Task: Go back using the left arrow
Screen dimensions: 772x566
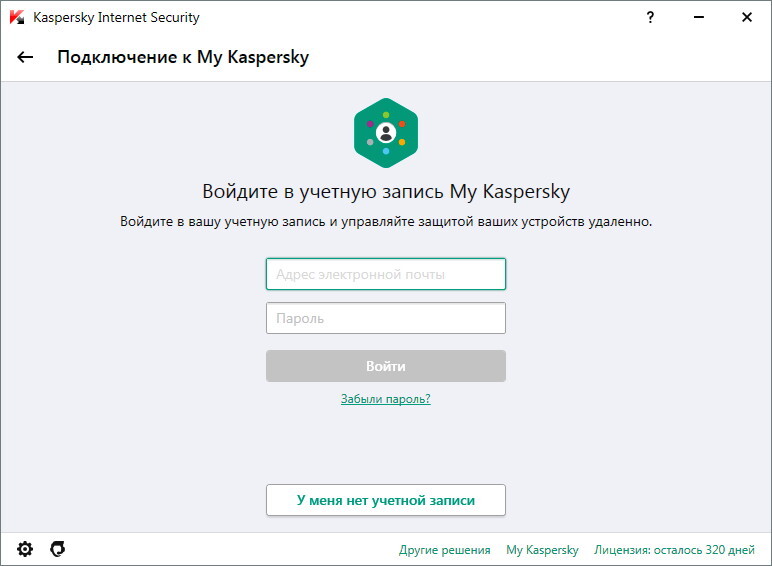Action: click(x=25, y=57)
